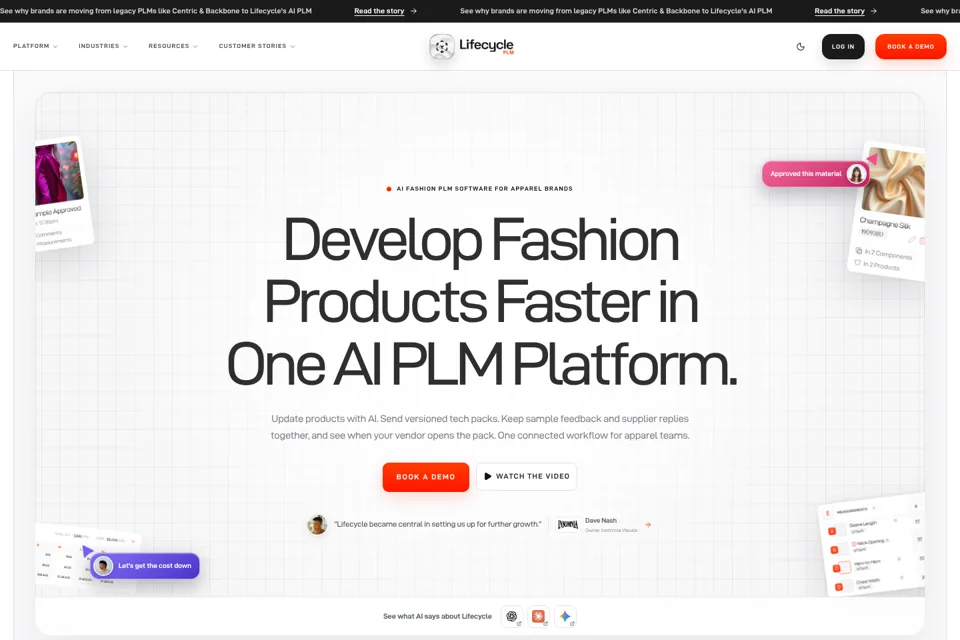
Task: Click arrow next to Dave Nash testimonial
Action: tap(648, 524)
